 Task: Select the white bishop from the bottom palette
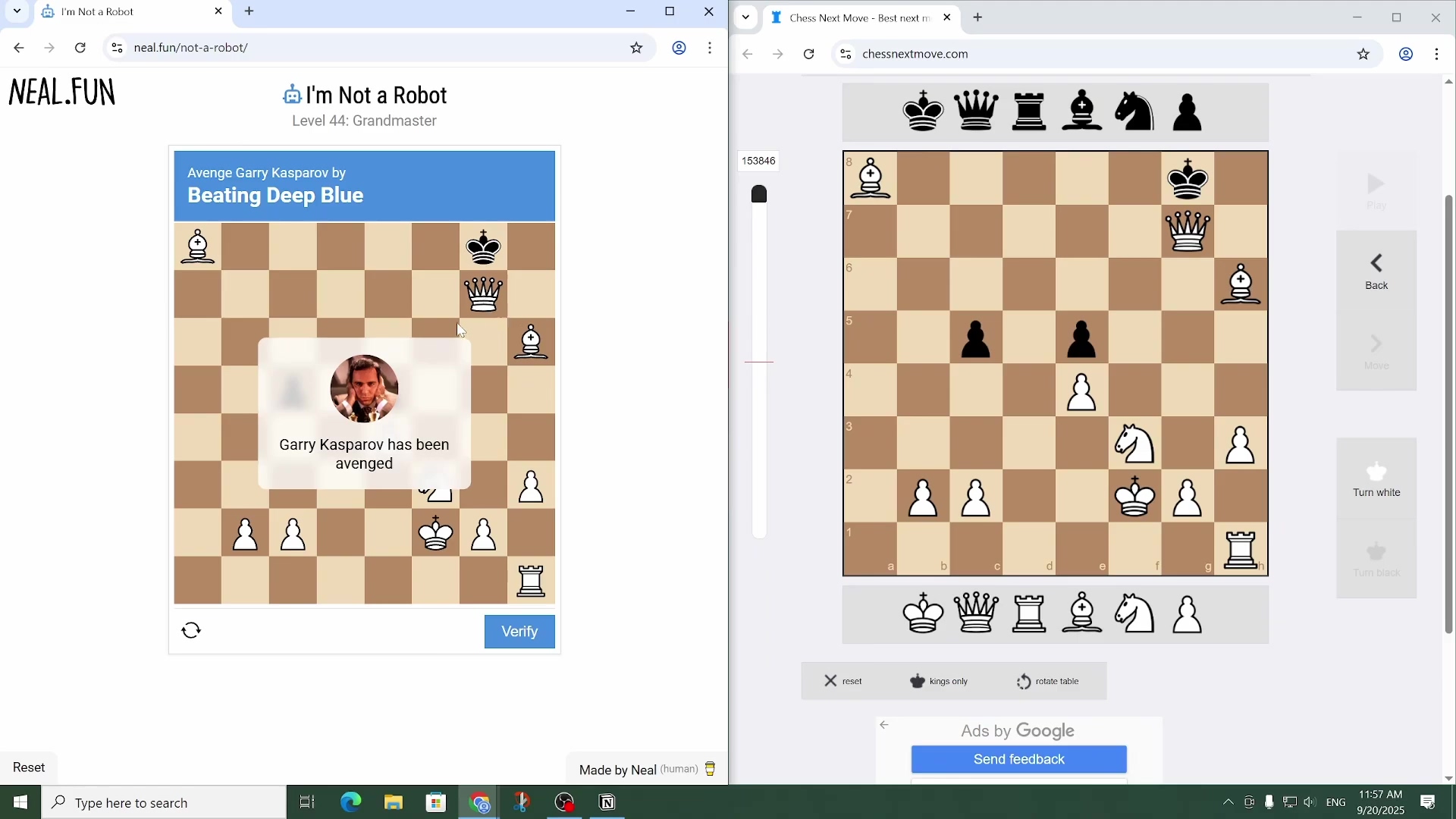tap(1083, 613)
